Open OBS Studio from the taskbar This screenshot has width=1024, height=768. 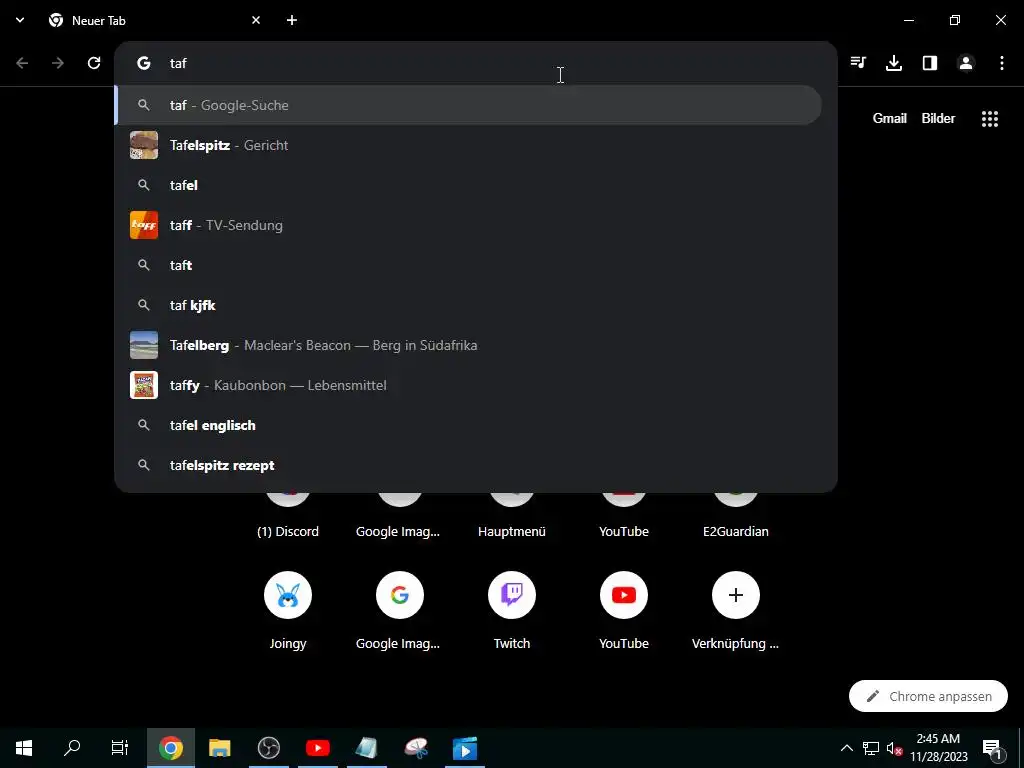point(268,748)
